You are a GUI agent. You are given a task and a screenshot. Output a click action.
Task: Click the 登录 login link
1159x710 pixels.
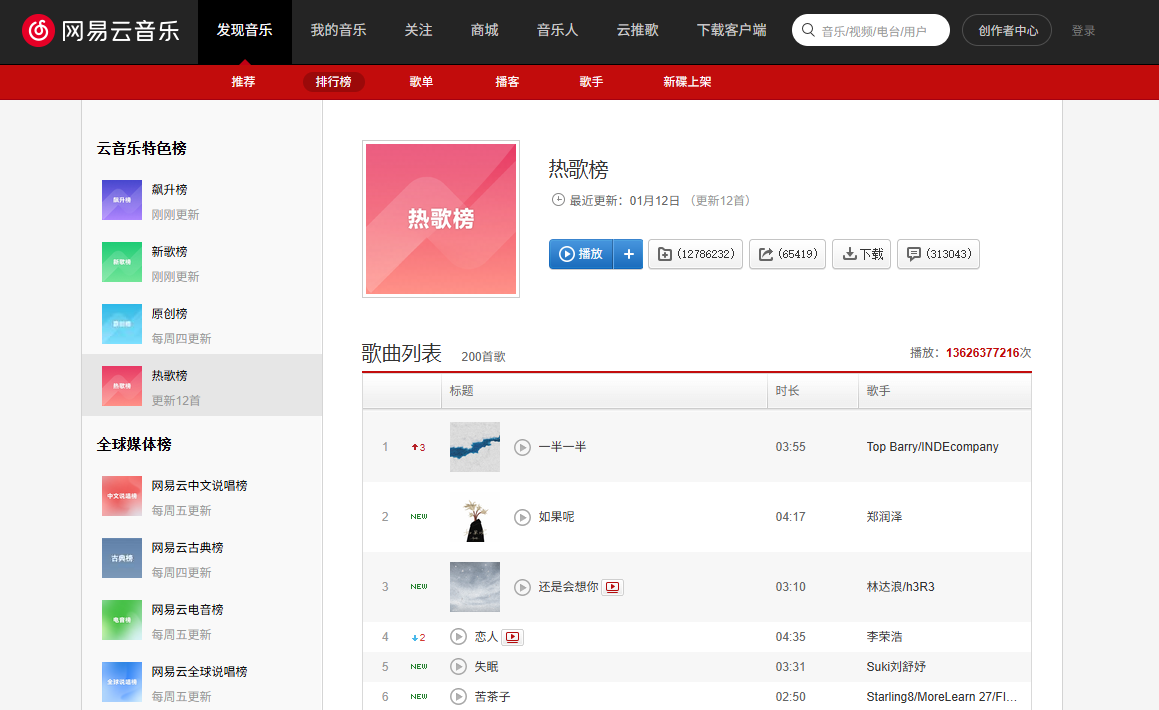(1084, 31)
